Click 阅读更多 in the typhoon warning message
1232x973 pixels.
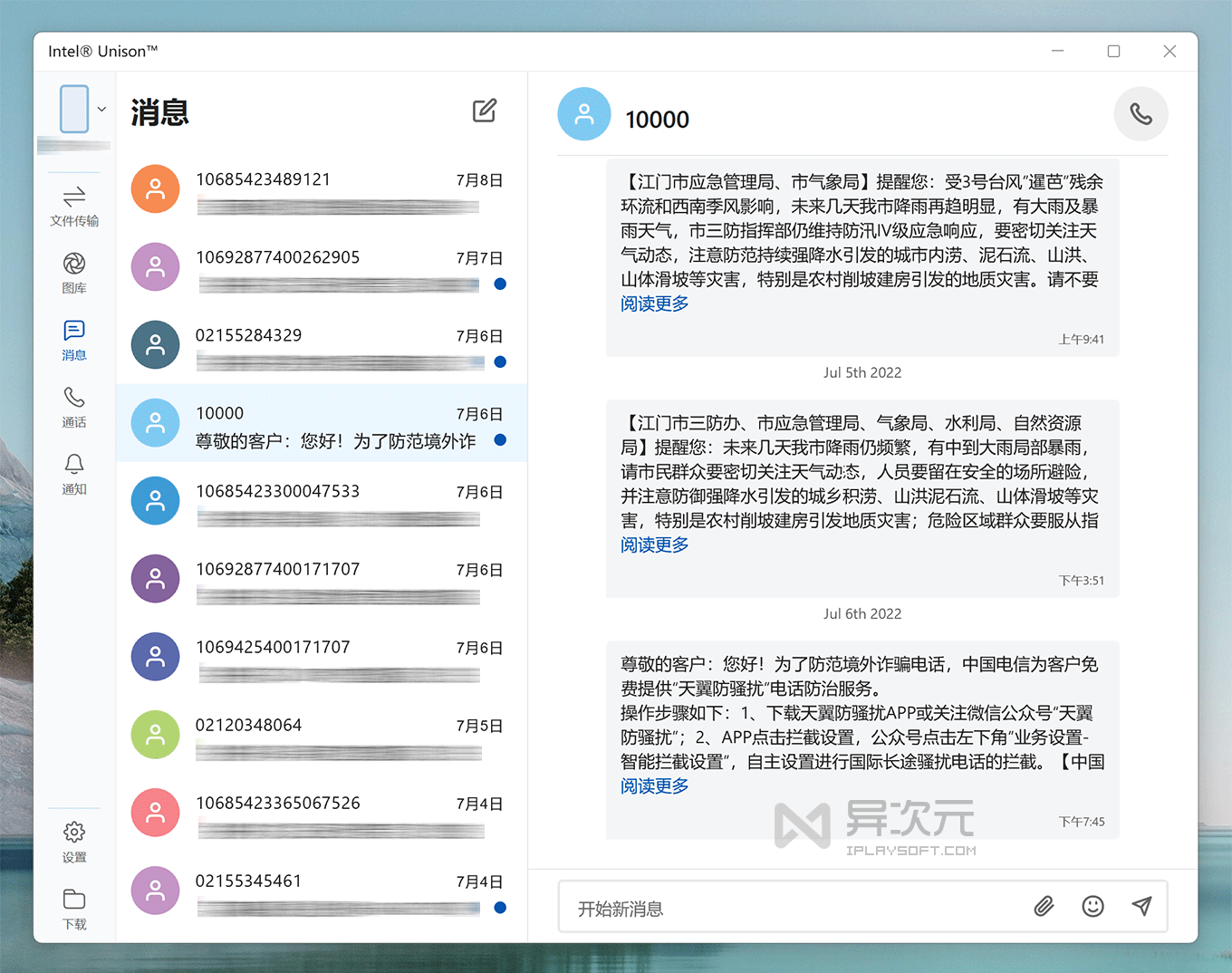pos(654,303)
